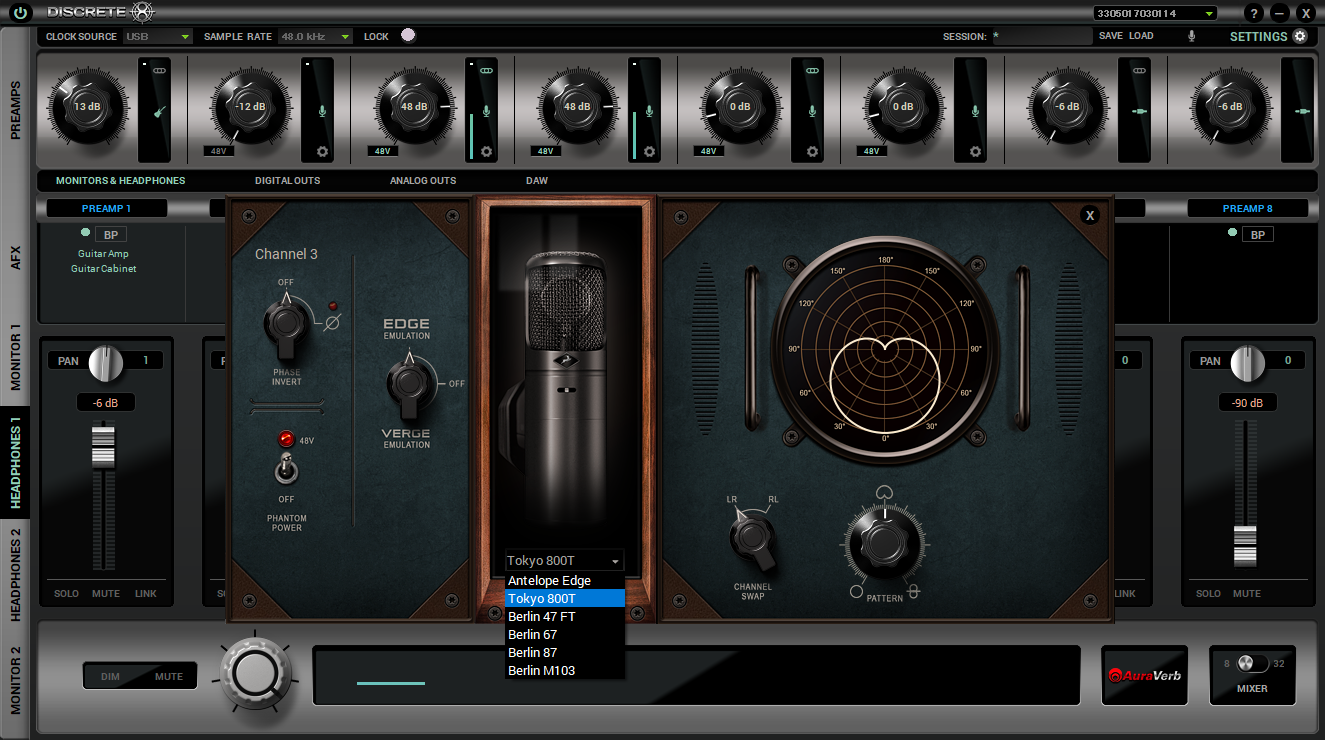
Task: Collapse the Tokyo 800T mic model dropdown
Action: pos(565,560)
